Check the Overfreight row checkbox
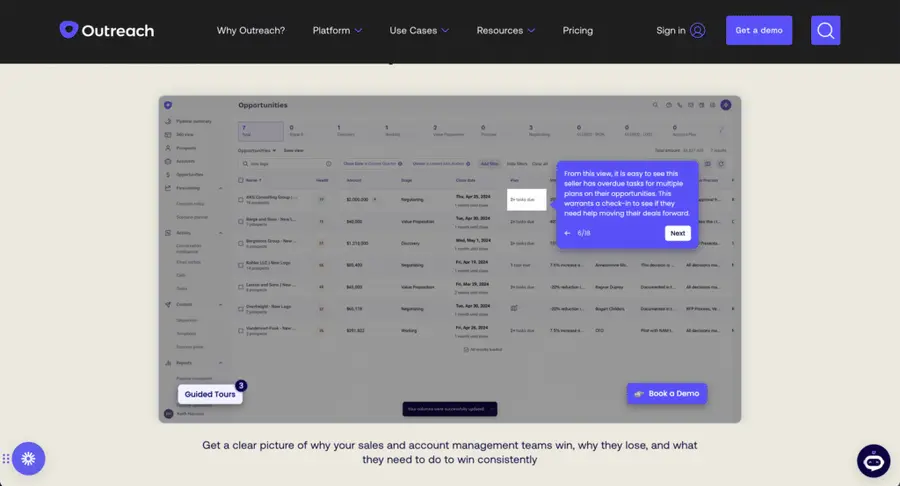 [x=240, y=309]
